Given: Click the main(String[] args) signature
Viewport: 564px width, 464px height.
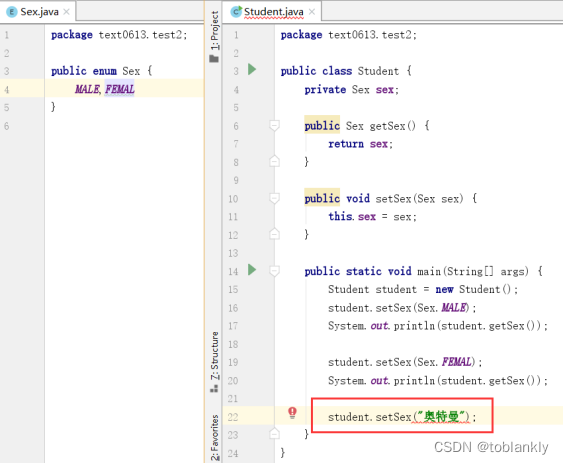Looking at the screenshot, I should coord(424,271).
